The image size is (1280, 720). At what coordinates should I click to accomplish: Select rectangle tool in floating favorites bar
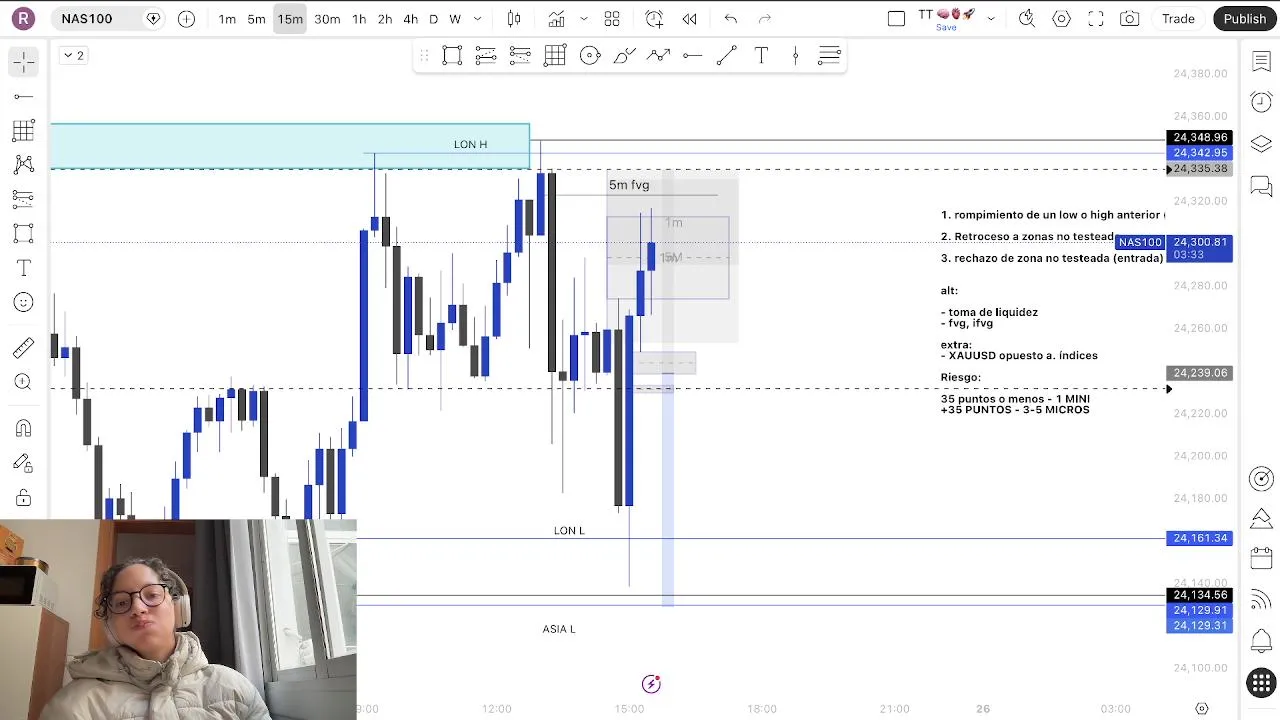pyautogui.click(x=452, y=56)
